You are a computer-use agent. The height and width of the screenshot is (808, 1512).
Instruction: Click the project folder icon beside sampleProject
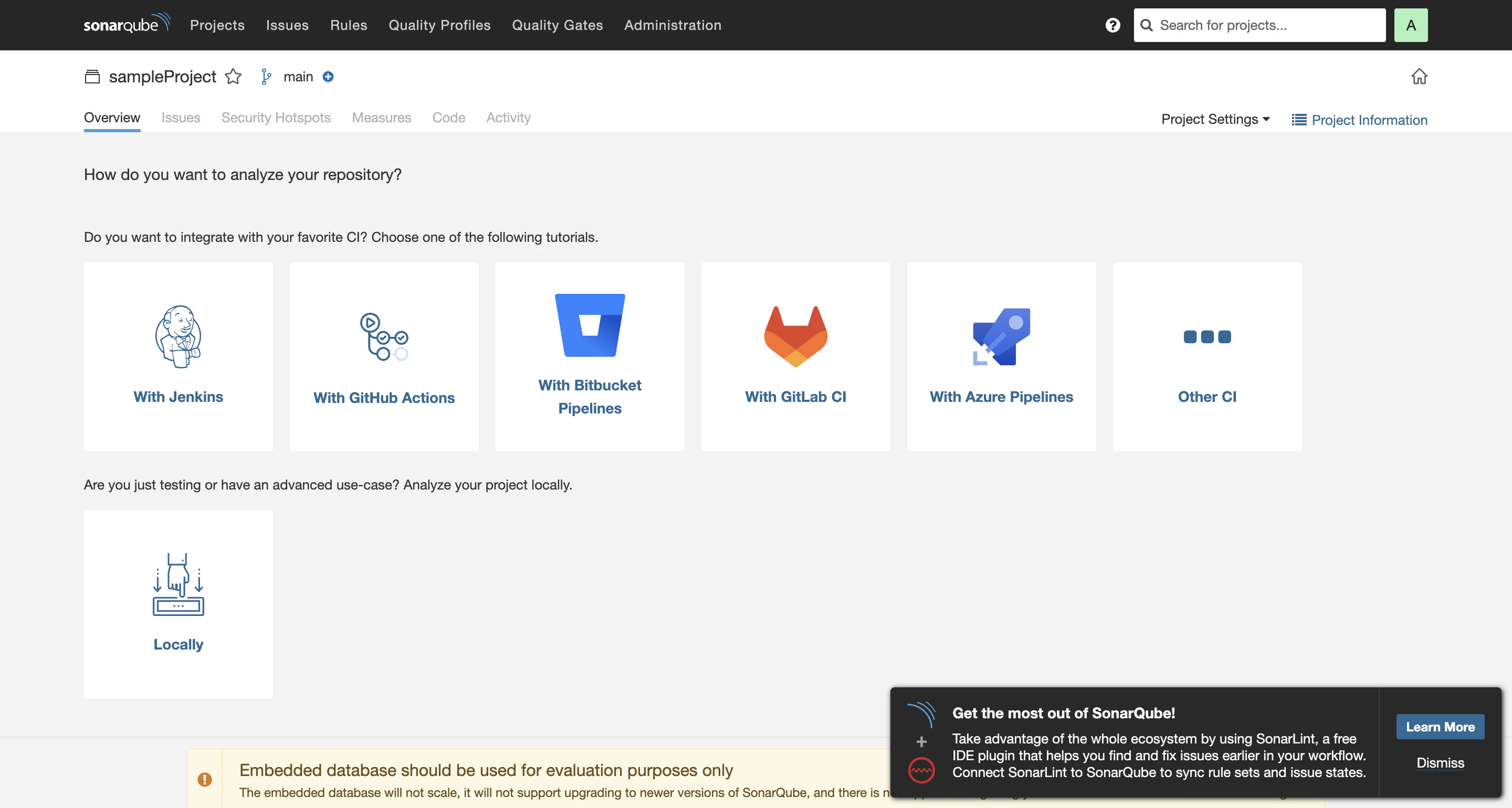pos(92,77)
